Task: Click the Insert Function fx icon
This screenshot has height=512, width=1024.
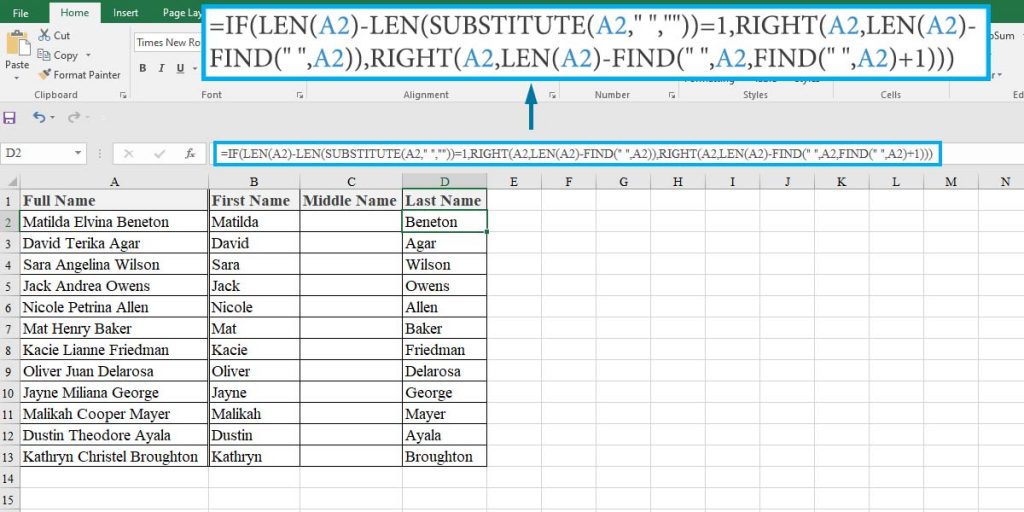Action: 190,153
